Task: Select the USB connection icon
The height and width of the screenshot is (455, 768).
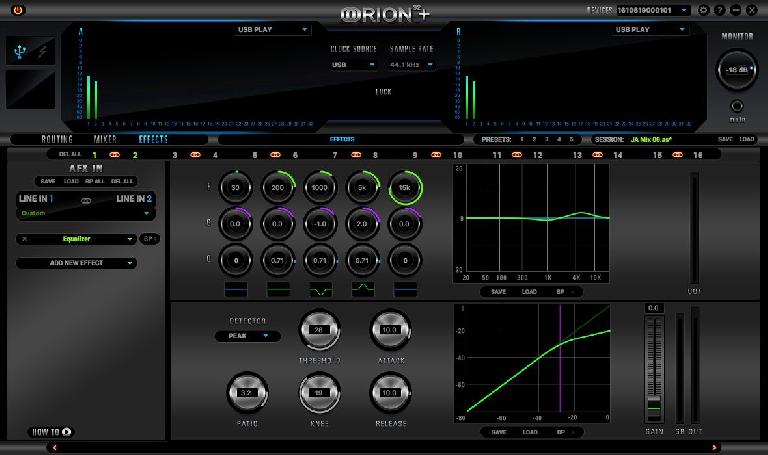Action: point(20,51)
